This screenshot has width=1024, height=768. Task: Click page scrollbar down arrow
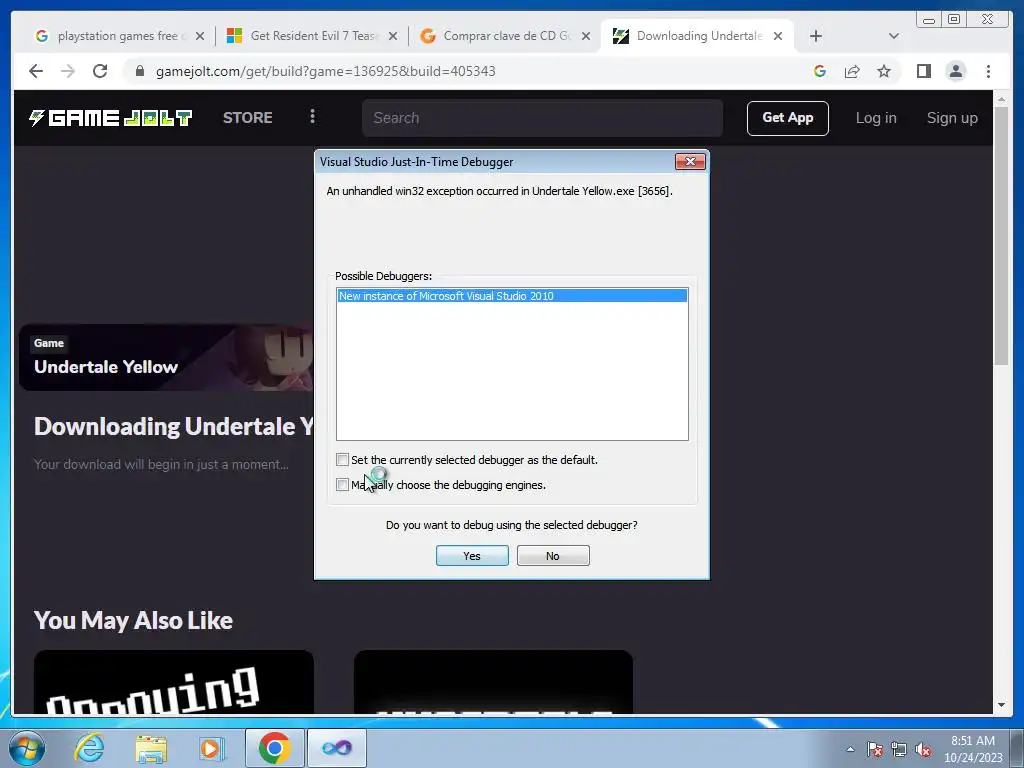(1001, 705)
